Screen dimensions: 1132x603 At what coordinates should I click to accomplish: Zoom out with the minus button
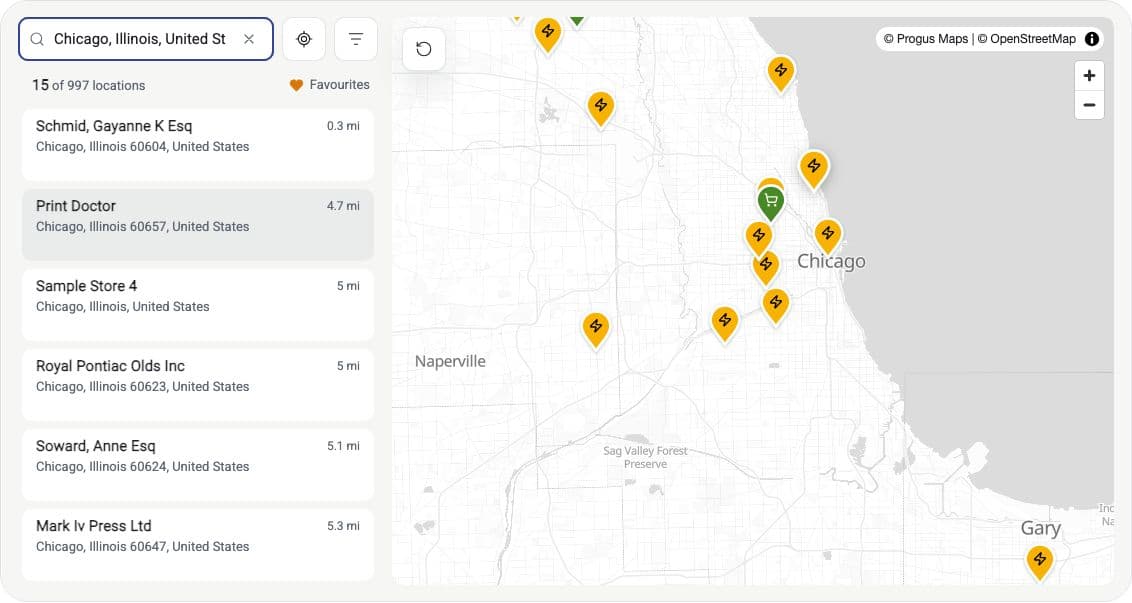tap(1089, 105)
